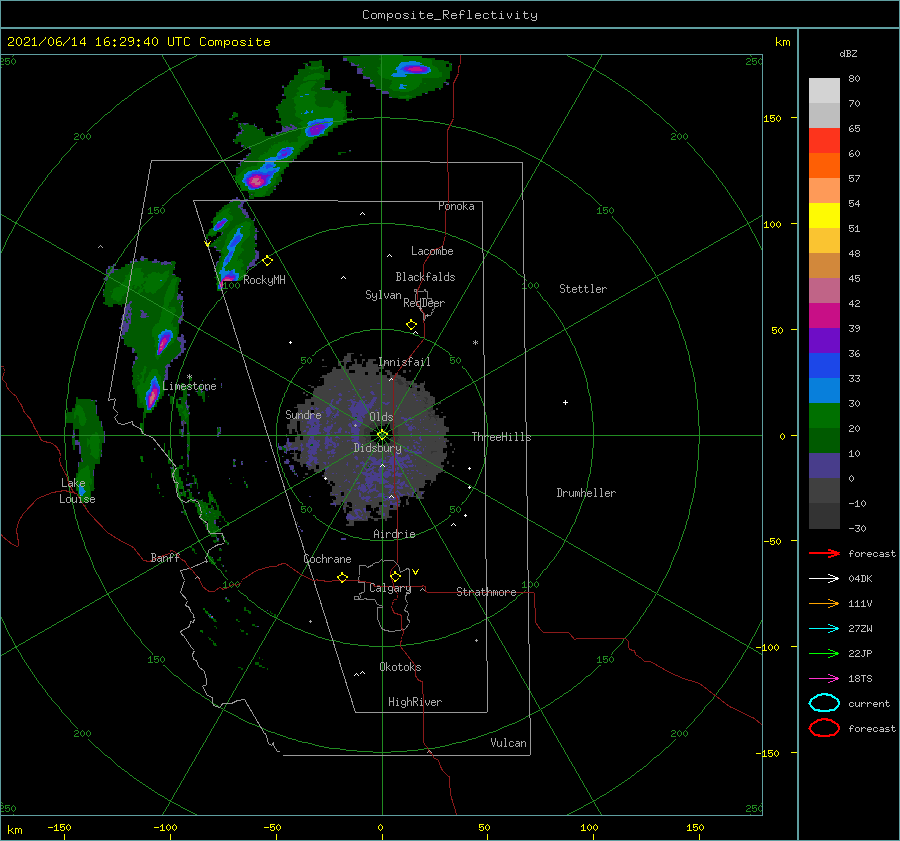Select the cyan current ellipse legend icon
This screenshot has height=841, width=900.
pos(824,703)
